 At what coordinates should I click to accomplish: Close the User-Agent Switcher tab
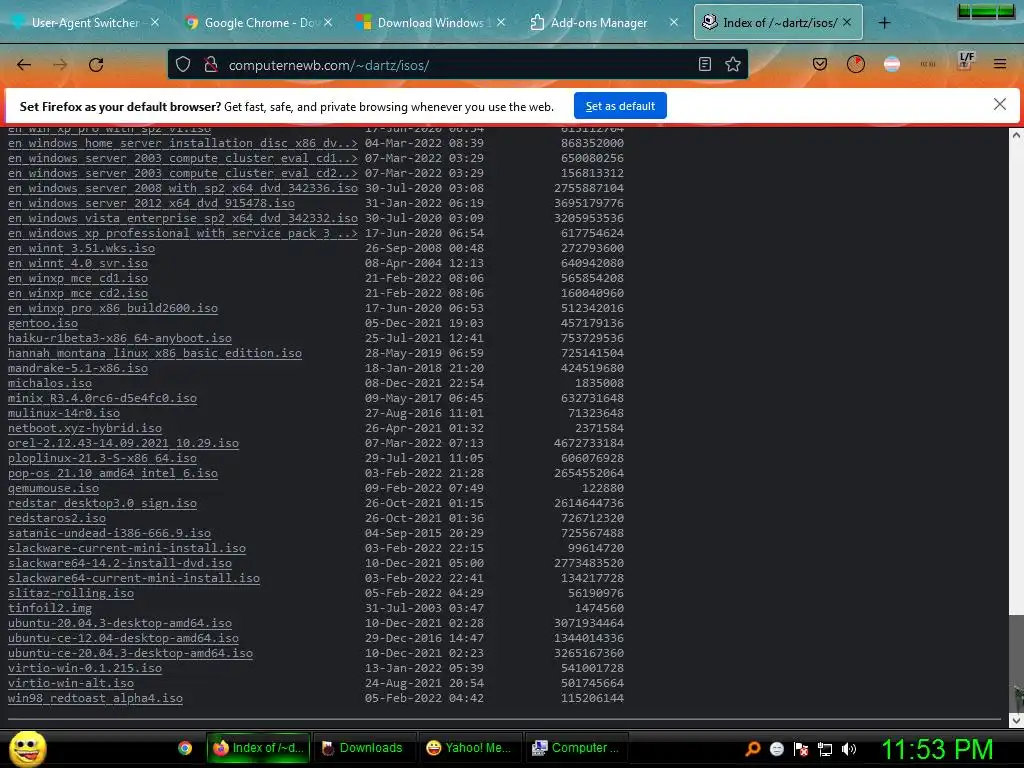(x=155, y=22)
